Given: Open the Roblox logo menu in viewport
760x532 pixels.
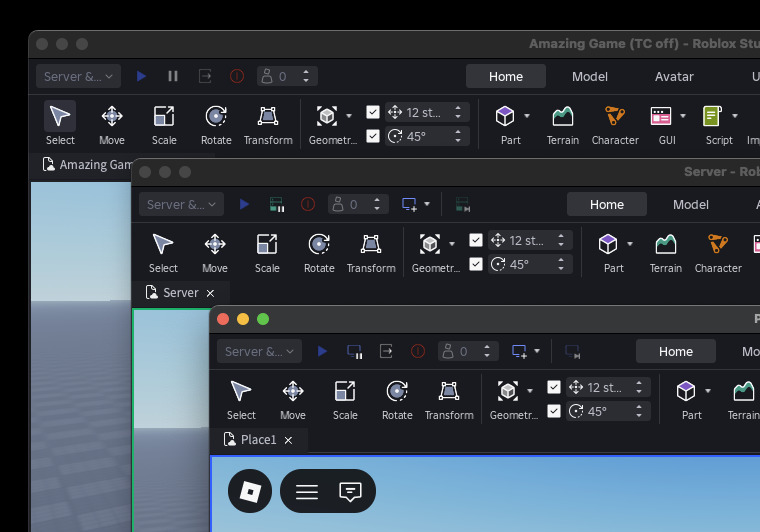Looking at the screenshot, I should [x=250, y=491].
